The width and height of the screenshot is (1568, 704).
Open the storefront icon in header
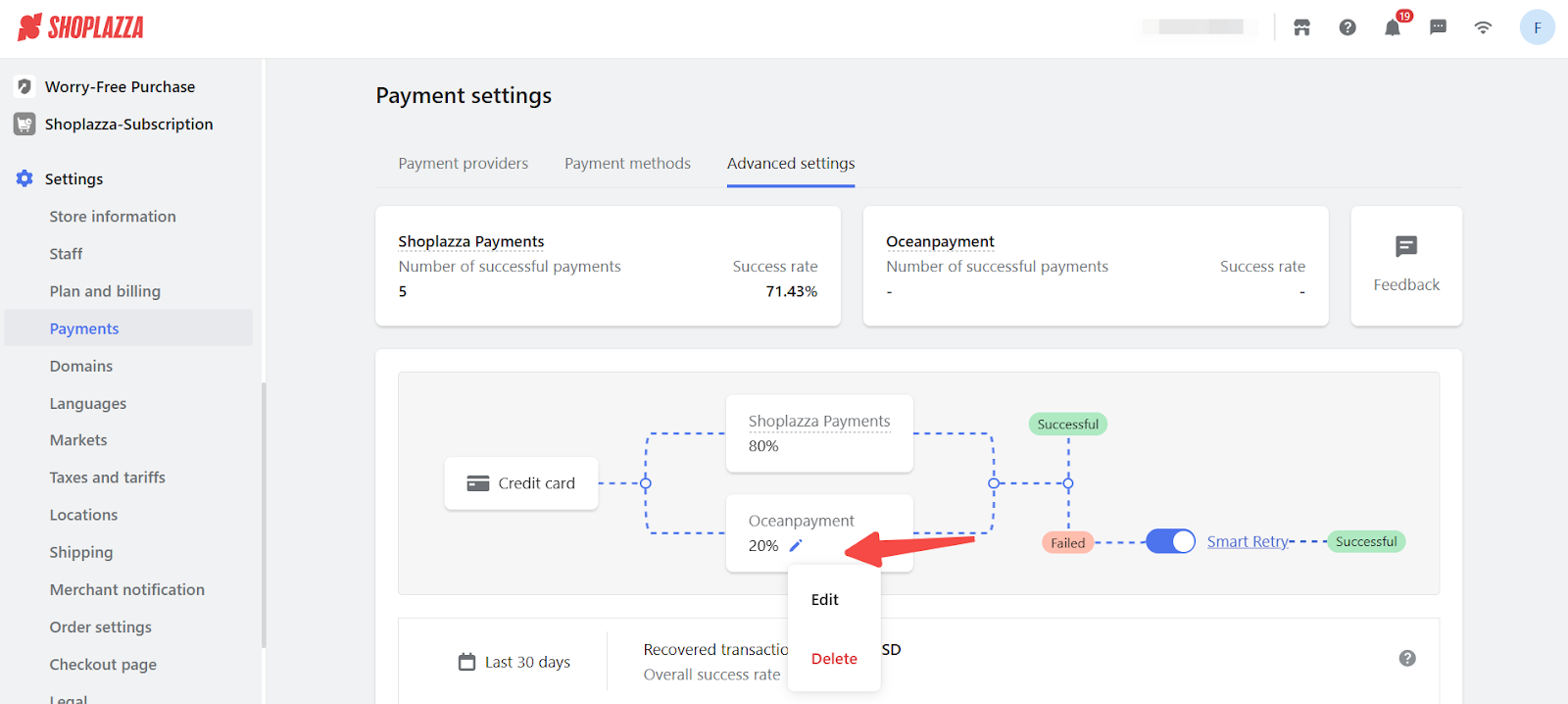(x=1301, y=27)
